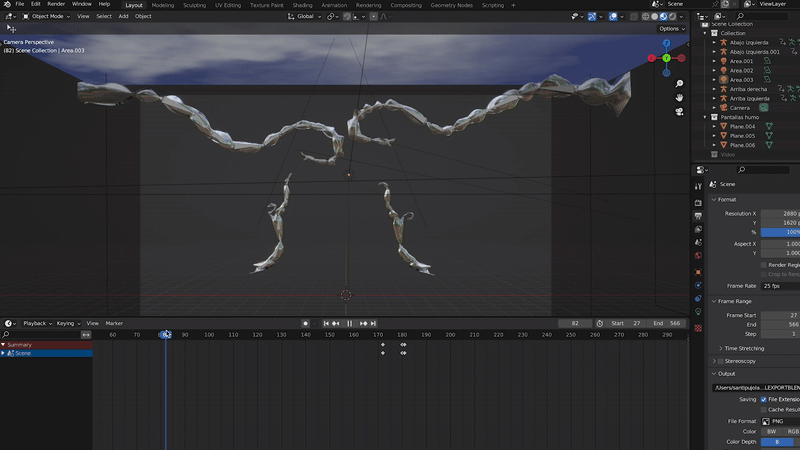Open the Object properties tab
Screen dimensions: 800x450
(698, 272)
